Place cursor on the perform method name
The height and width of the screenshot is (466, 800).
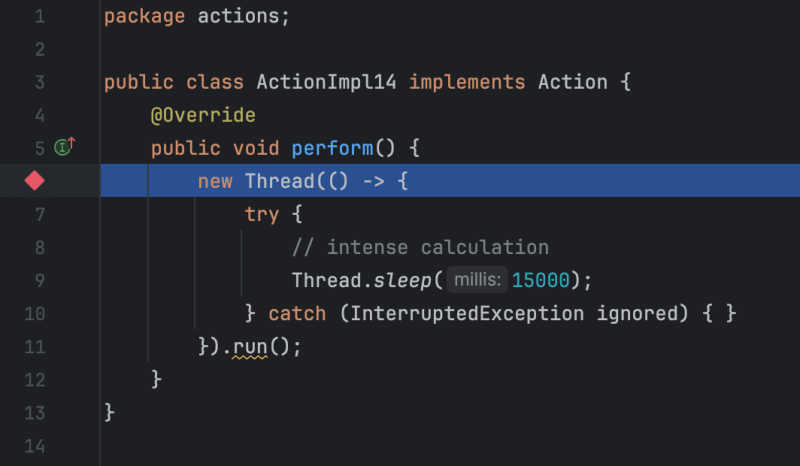(332, 148)
